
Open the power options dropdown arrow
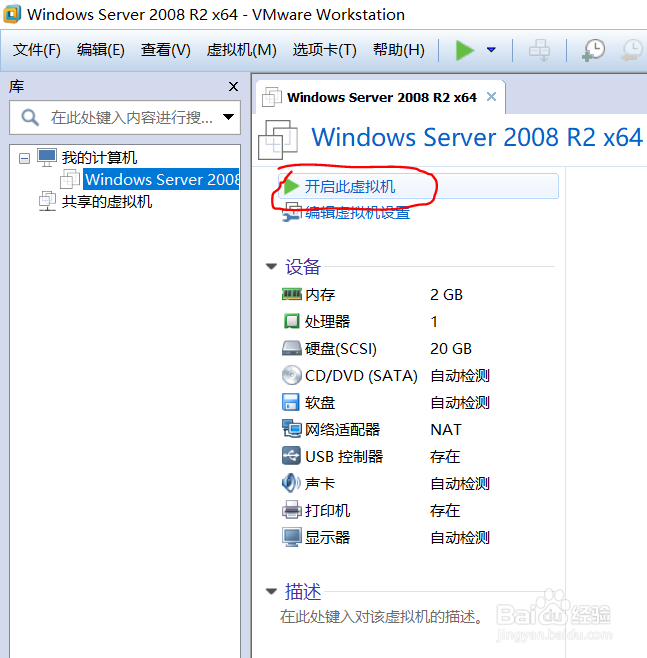pos(491,50)
